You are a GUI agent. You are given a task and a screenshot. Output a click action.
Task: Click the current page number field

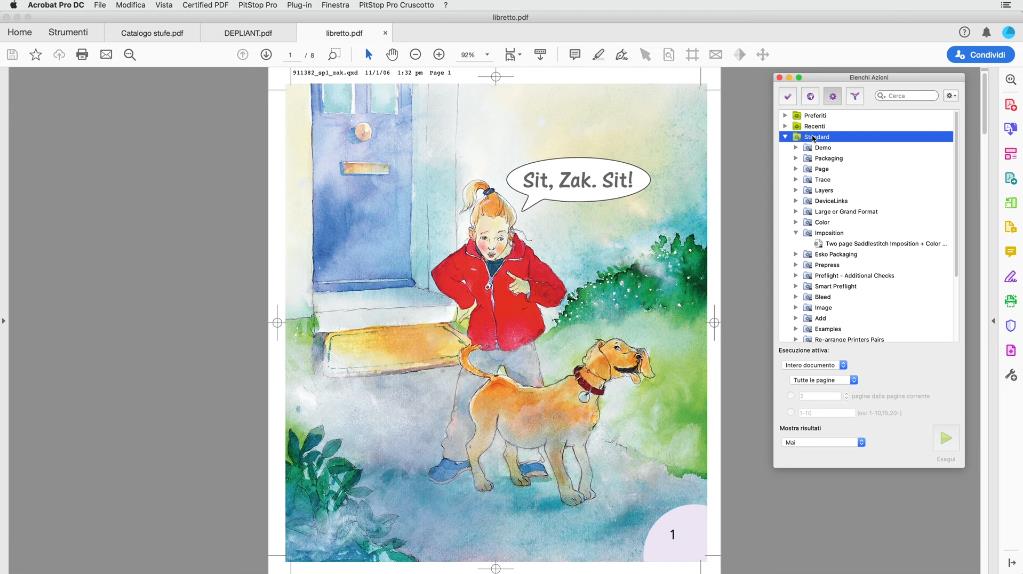point(290,55)
